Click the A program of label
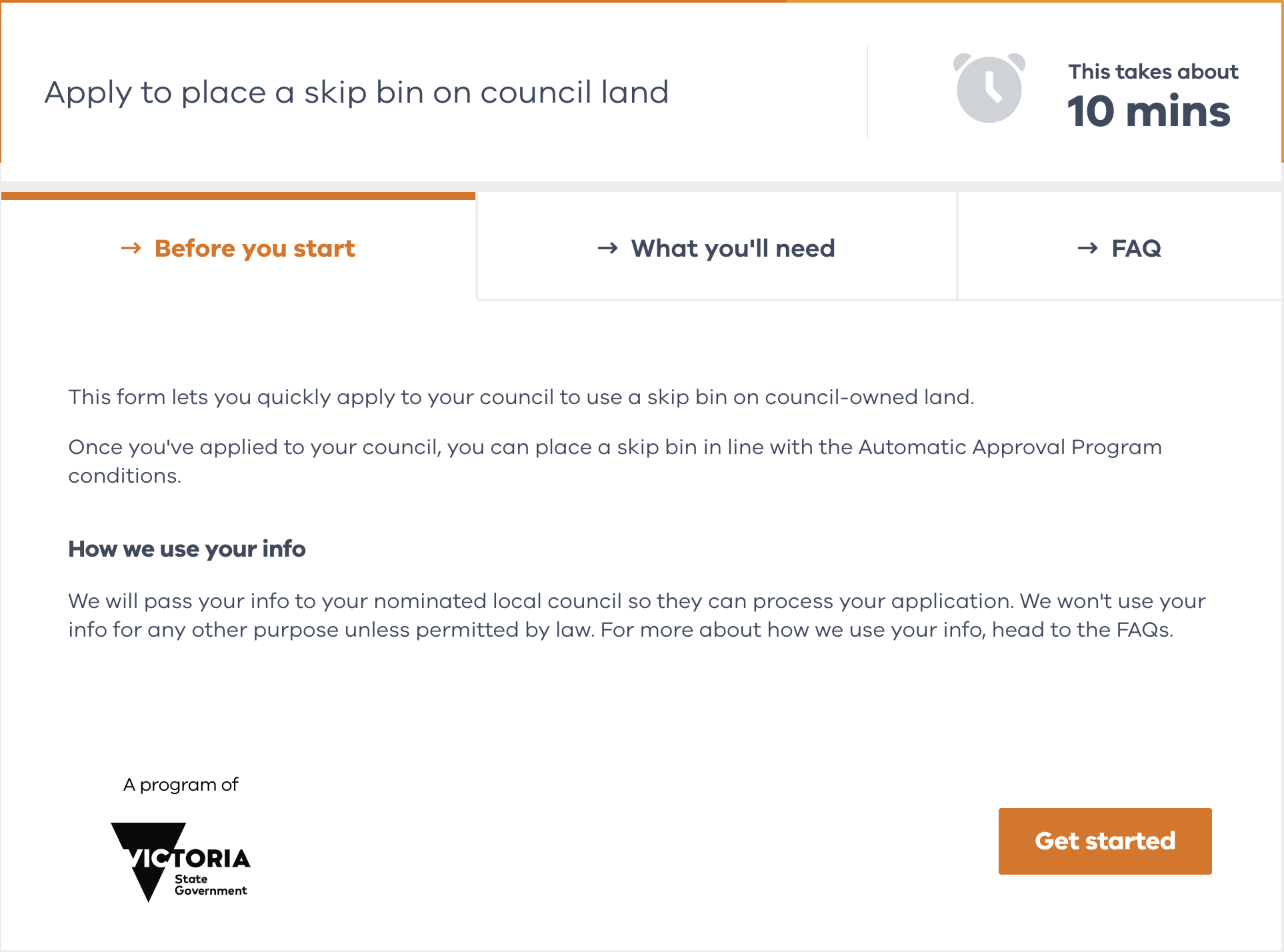The width and height of the screenshot is (1284, 952). (x=180, y=784)
